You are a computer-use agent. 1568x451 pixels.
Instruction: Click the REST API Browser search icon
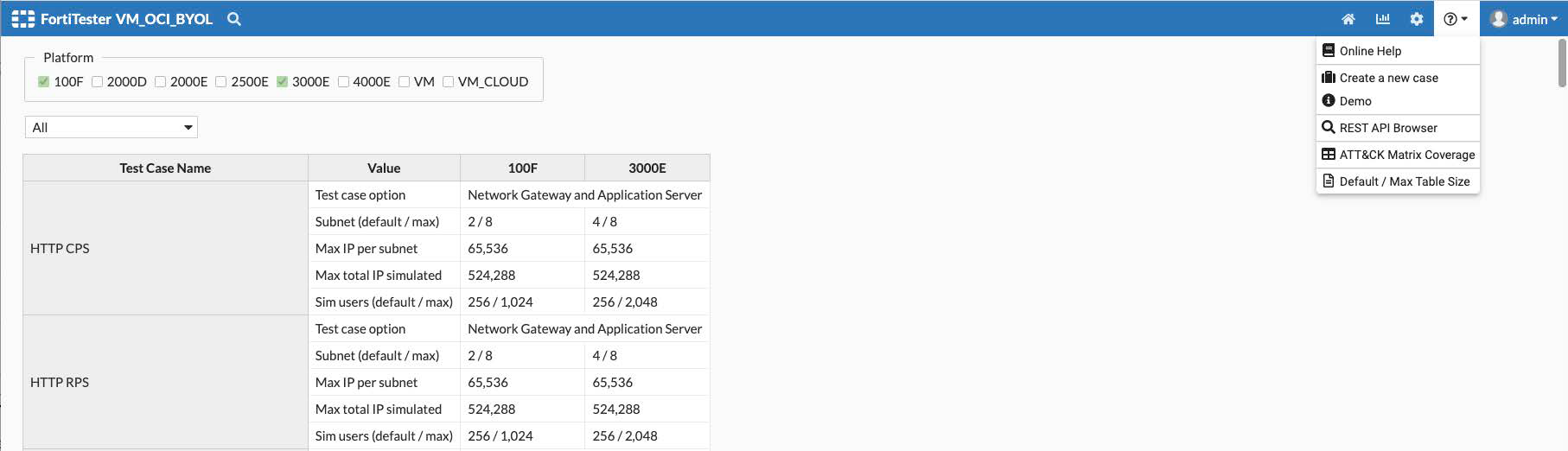[1329, 128]
